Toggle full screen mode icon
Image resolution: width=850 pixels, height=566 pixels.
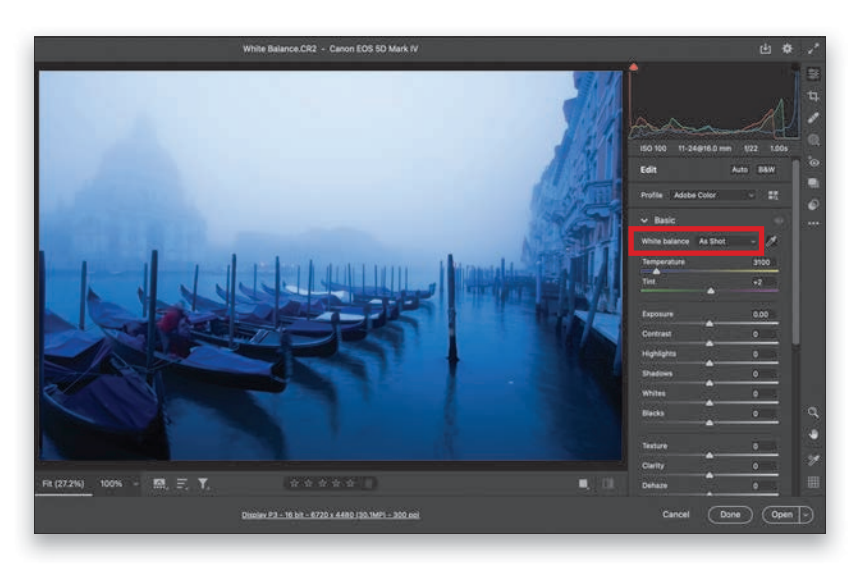pos(812,48)
